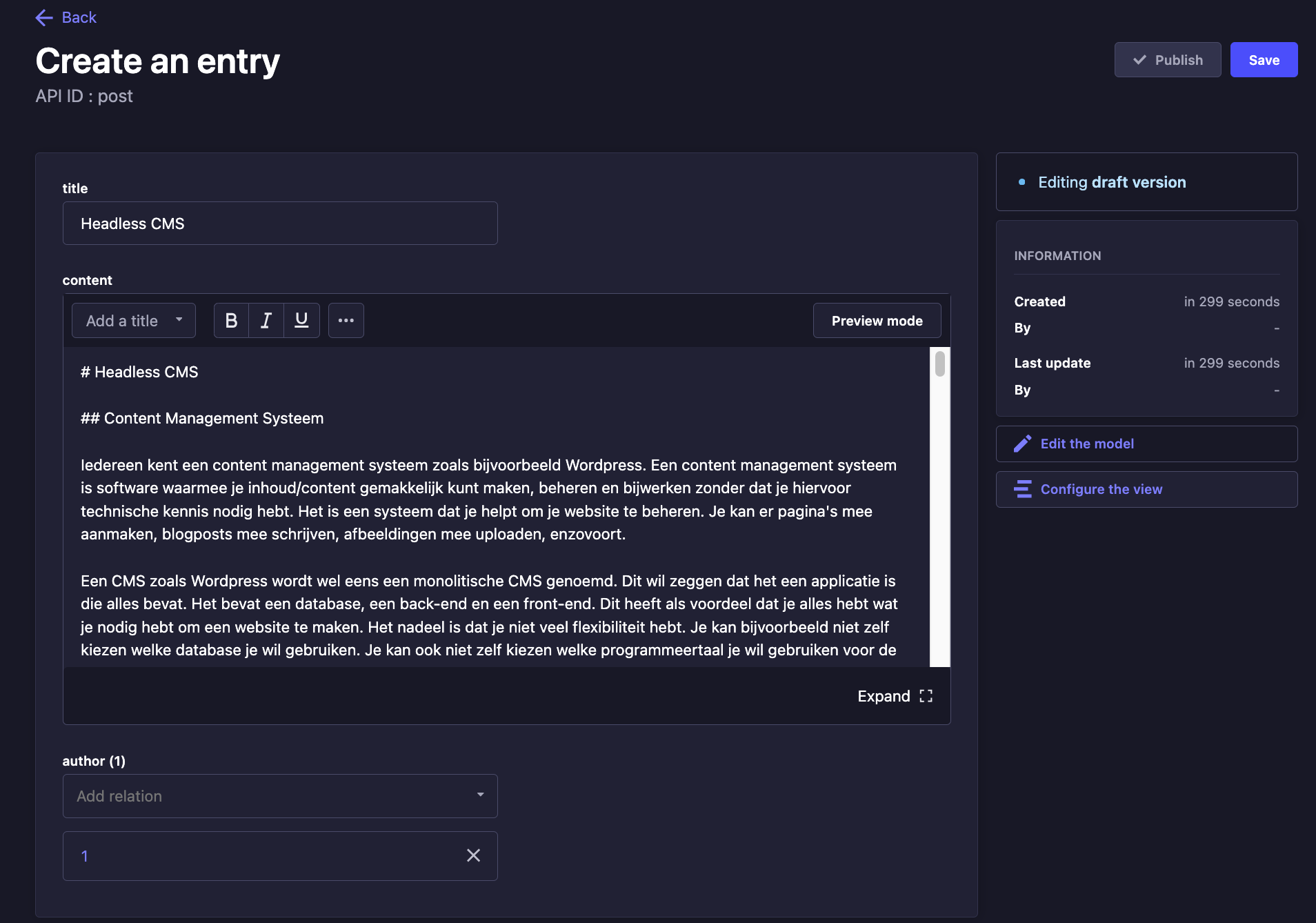Click the content editor scrollbar thumb

(939, 364)
